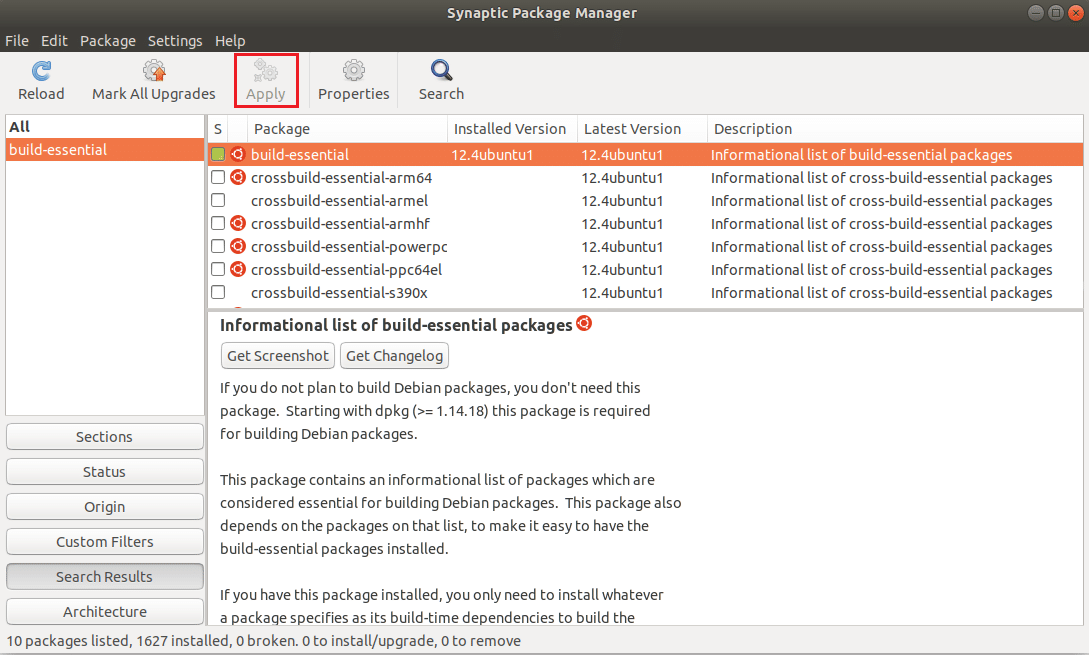This screenshot has width=1089, height=655.
Task: Tick the crossbuild-essential-s390x checkbox
Action: (218, 293)
